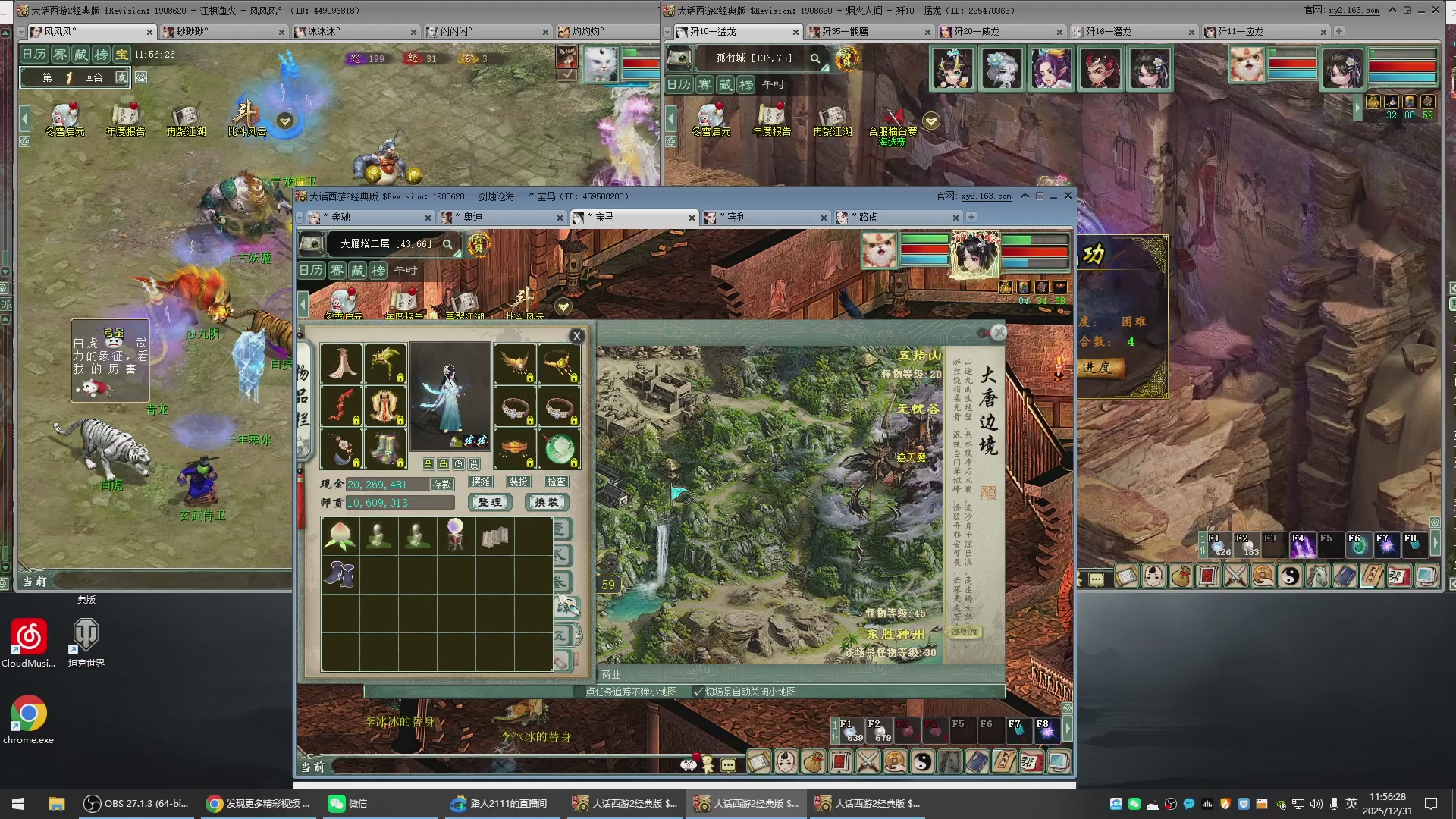Toggle heart-shaped collapse button beside 比斗风云 in left window
The image size is (1456, 819).
[285, 121]
